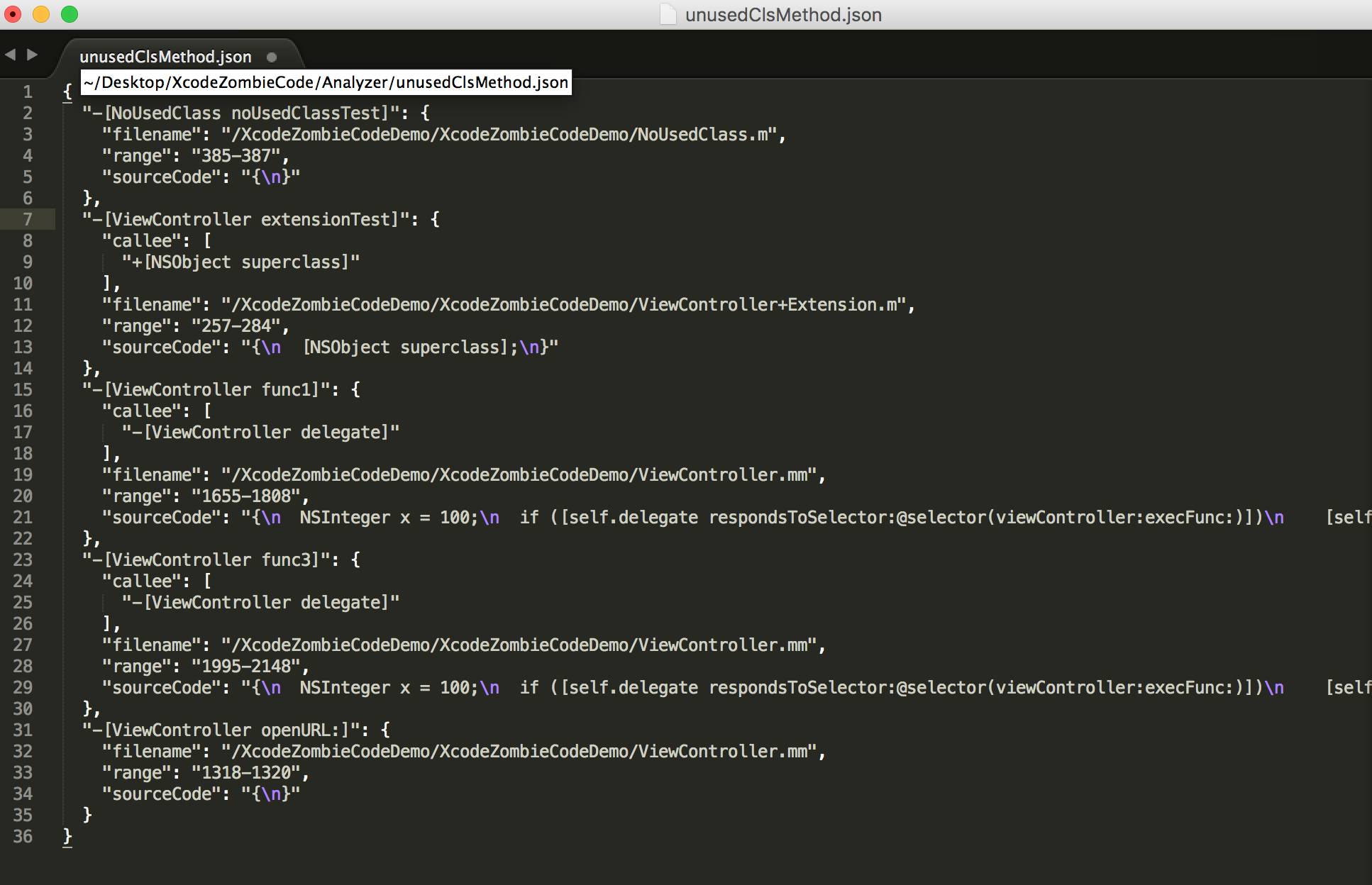Click the back tab navigation arrow
This screenshot has height=885, width=1372.
(10, 55)
